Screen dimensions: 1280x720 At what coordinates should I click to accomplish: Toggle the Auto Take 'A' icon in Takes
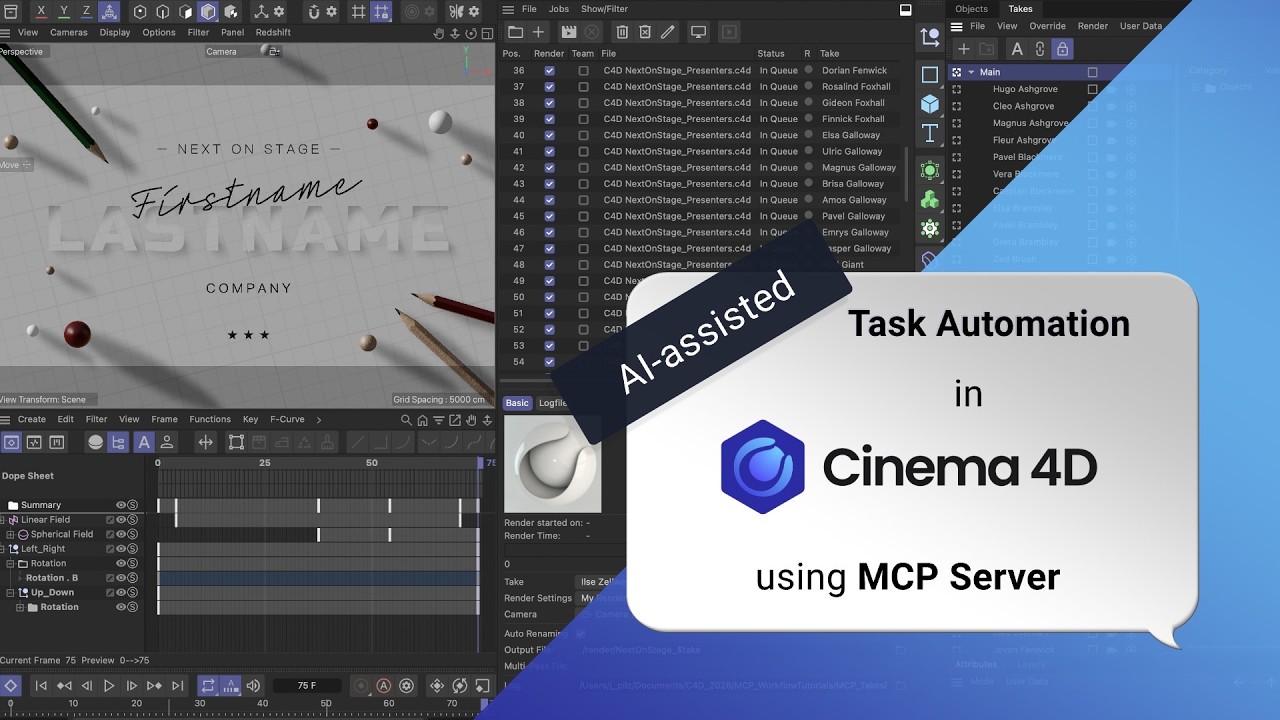click(1017, 48)
